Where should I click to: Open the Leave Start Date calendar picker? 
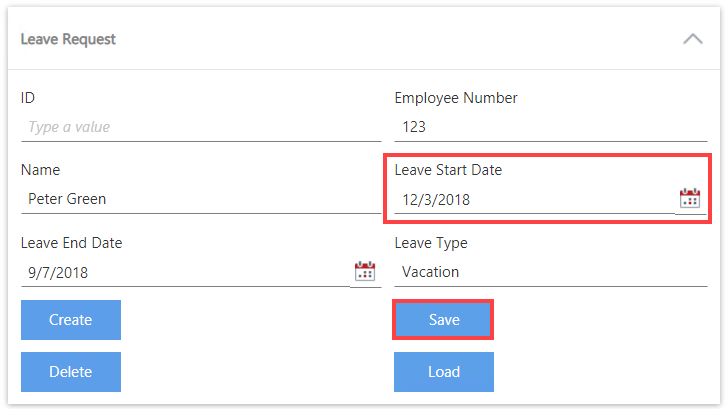[x=690, y=198]
